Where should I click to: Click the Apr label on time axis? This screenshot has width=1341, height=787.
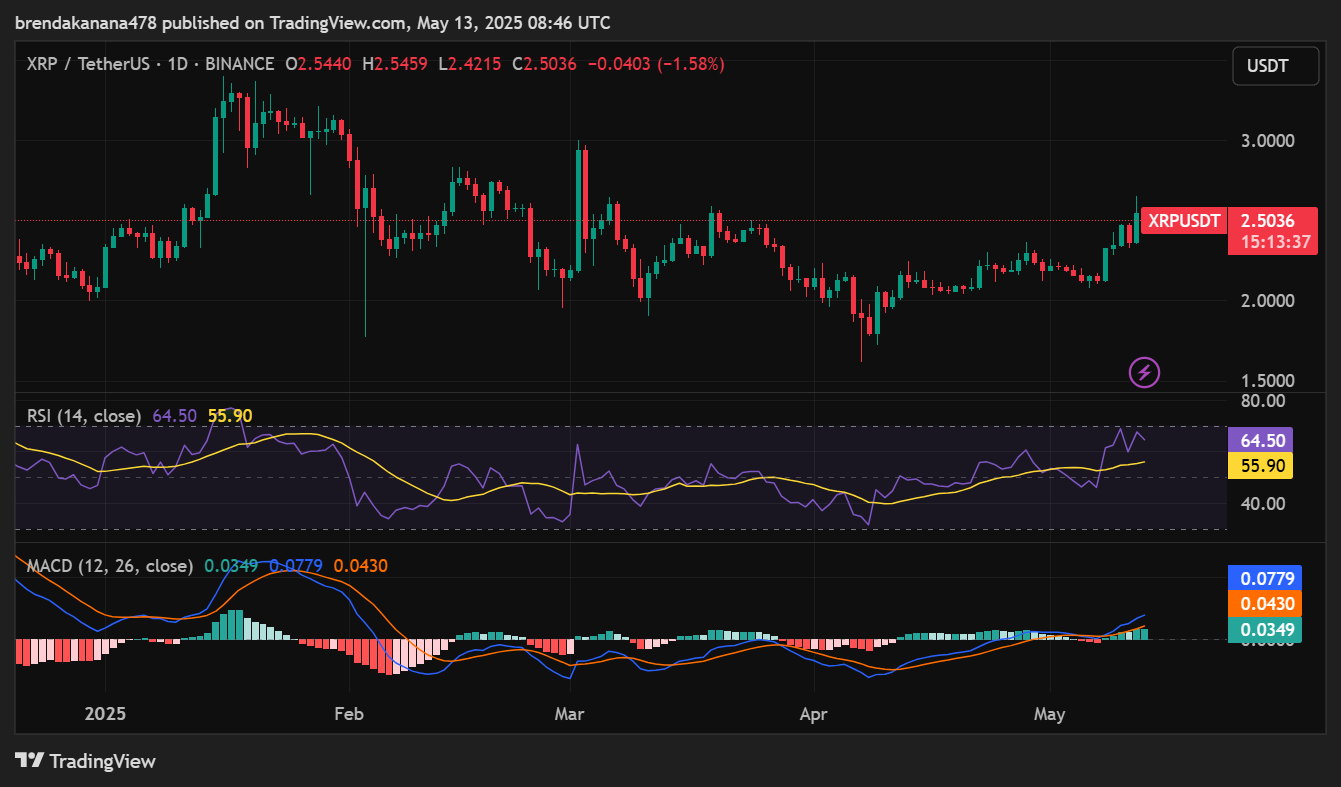(x=812, y=714)
